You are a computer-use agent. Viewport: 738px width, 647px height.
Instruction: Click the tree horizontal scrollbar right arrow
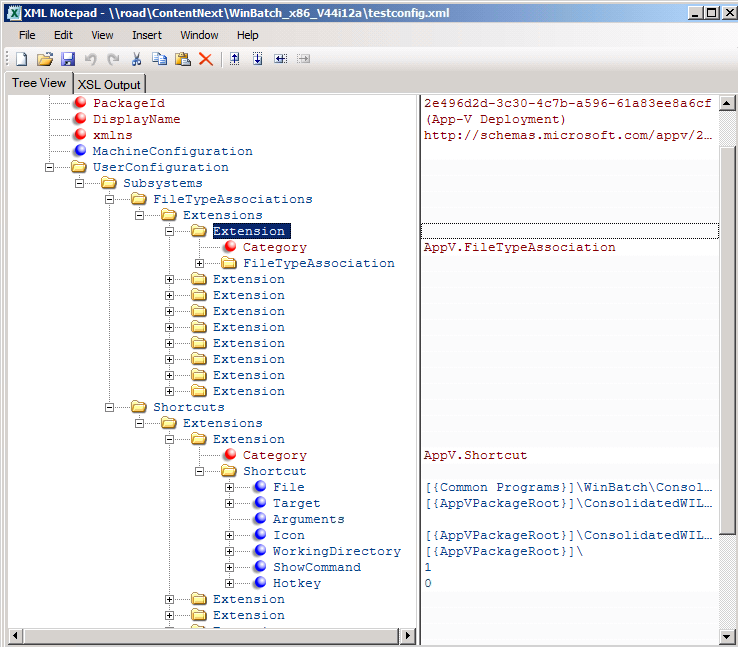click(x=408, y=636)
